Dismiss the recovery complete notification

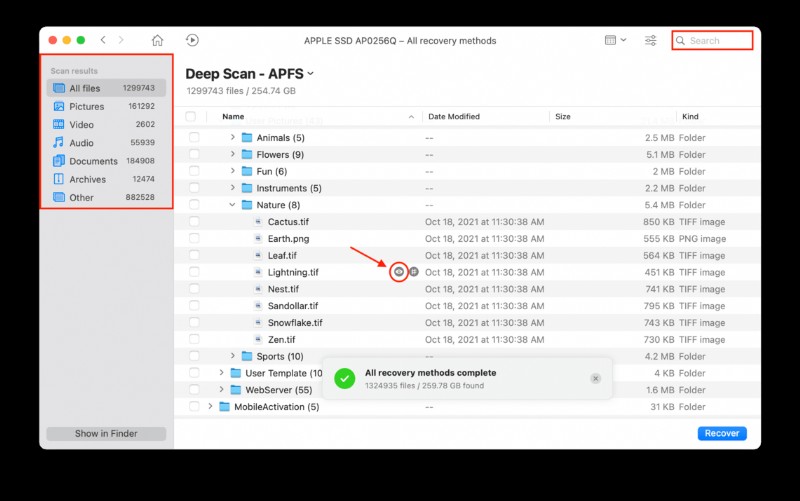[595, 379]
